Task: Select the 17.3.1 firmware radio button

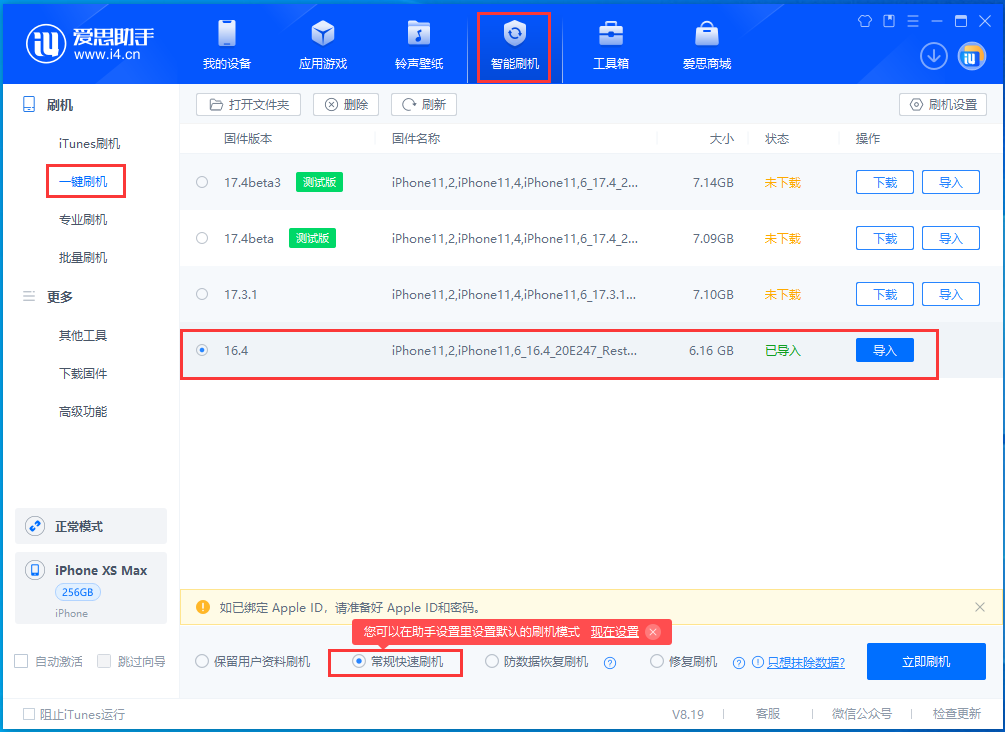Action: pos(203,295)
